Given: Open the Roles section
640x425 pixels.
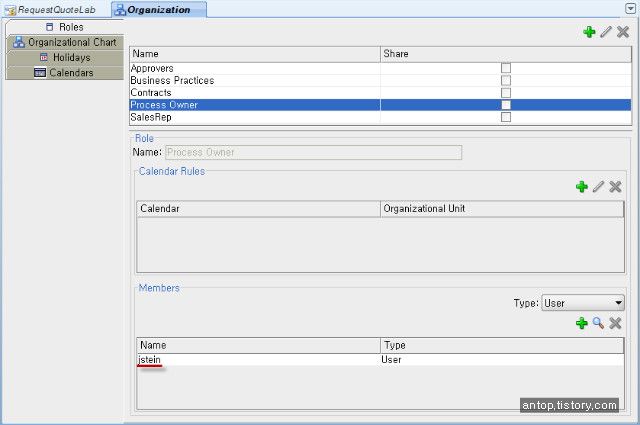Looking at the screenshot, I should pos(65,27).
